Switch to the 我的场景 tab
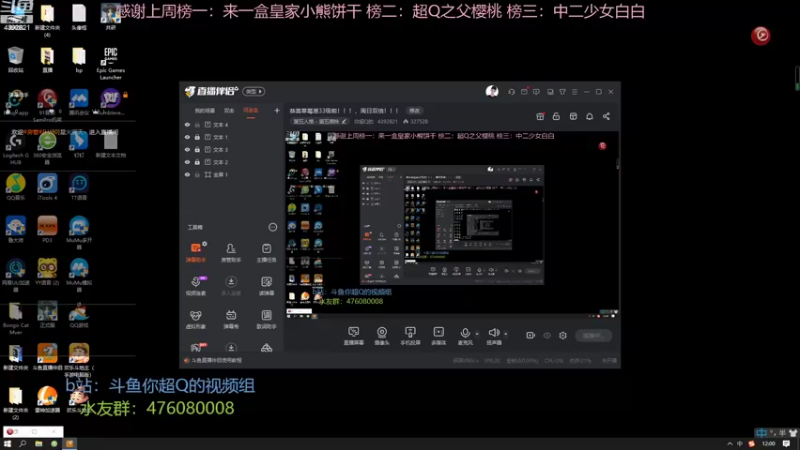The height and width of the screenshot is (450, 800). click(205, 111)
